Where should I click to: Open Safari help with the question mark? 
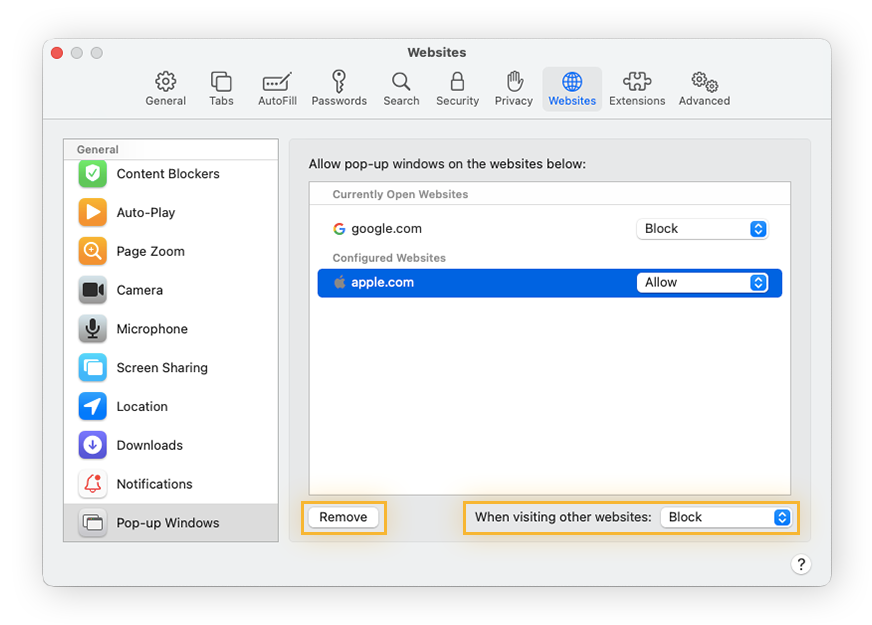(801, 564)
